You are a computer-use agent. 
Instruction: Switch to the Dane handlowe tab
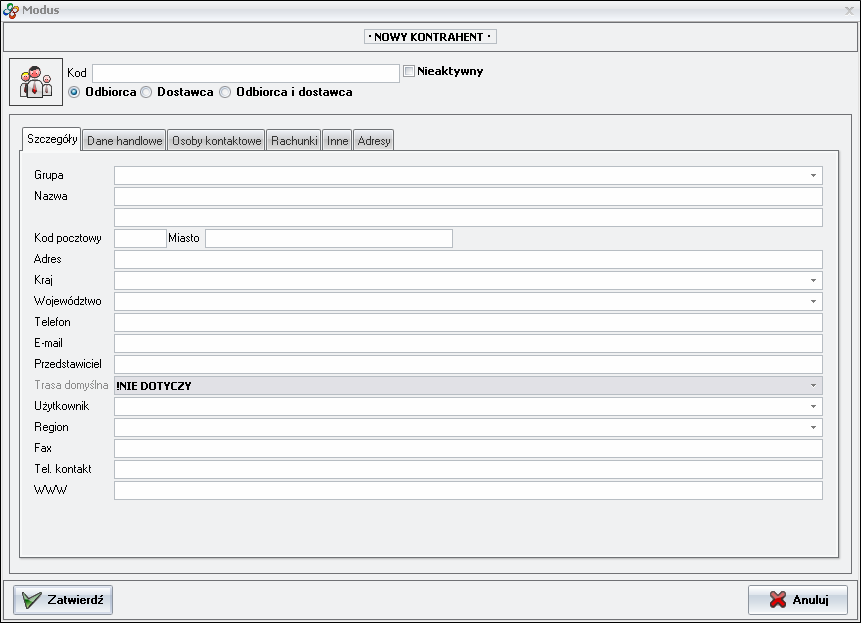(x=125, y=141)
